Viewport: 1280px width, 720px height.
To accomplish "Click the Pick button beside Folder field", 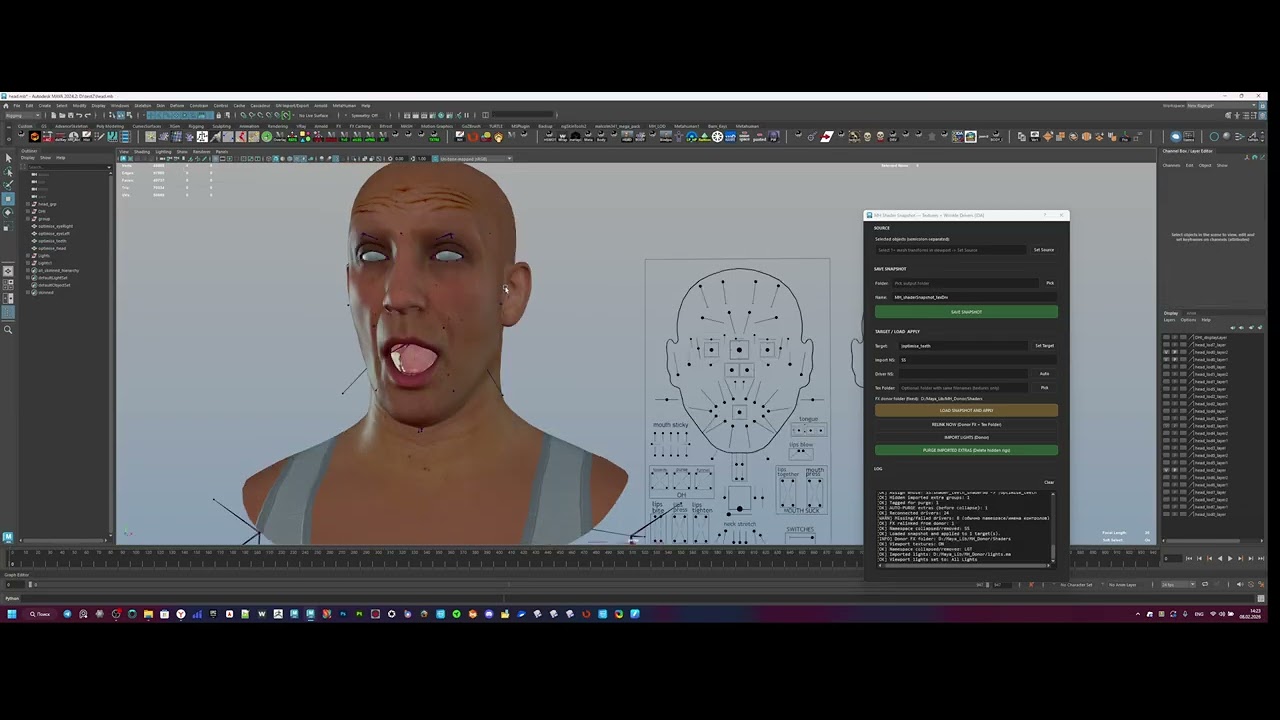I will 1050,283.
